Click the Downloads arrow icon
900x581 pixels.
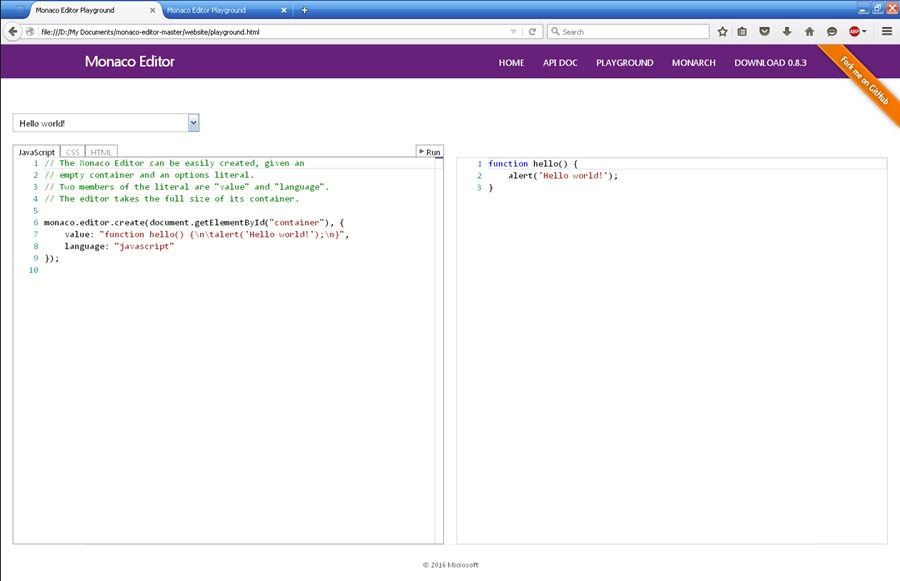point(787,31)
